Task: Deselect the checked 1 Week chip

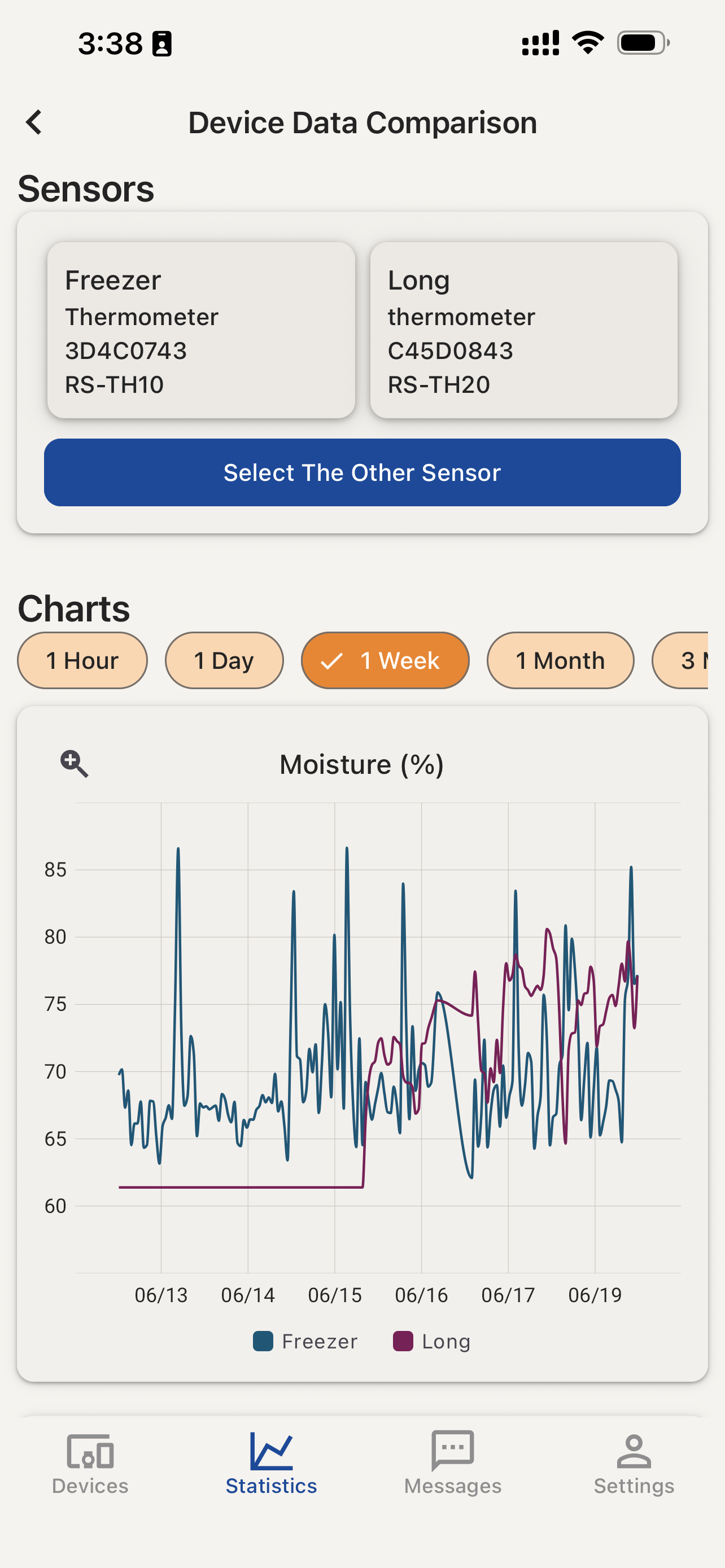Action: tap(385, 660)
